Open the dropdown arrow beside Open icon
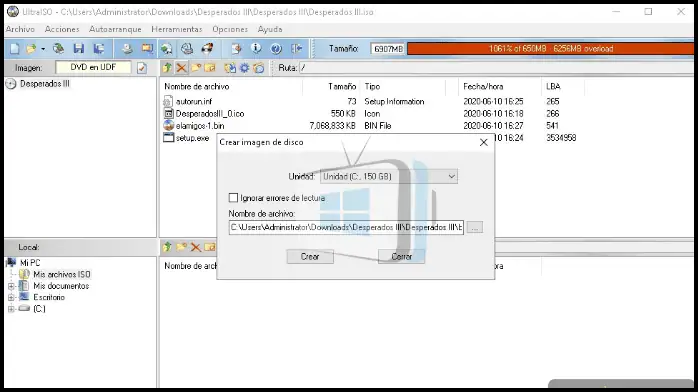This screenshot has width=698, height=392. (43, 49)
